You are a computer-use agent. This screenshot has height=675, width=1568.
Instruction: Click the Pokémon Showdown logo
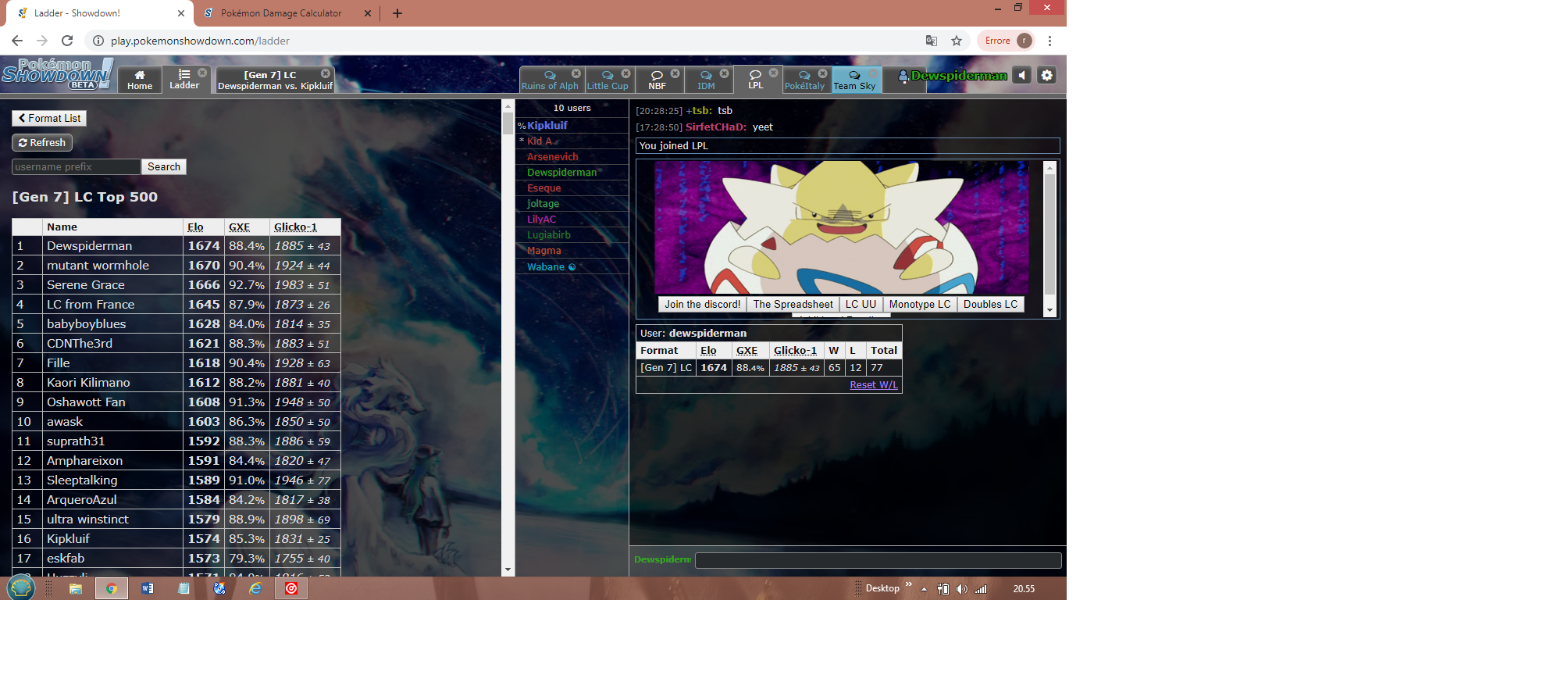coord(57,75)
